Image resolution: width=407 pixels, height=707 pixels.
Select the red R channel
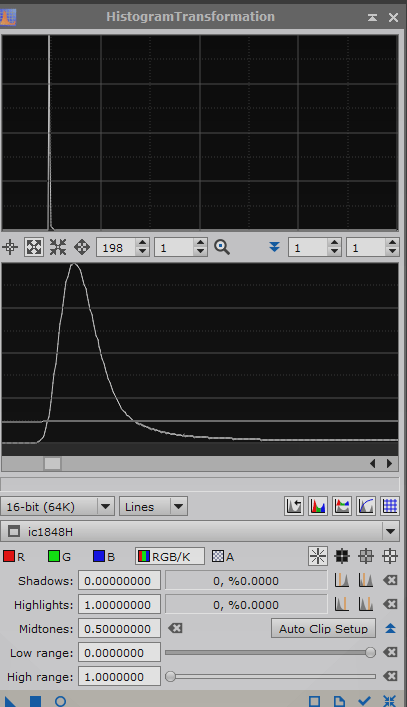click(14, 556)
